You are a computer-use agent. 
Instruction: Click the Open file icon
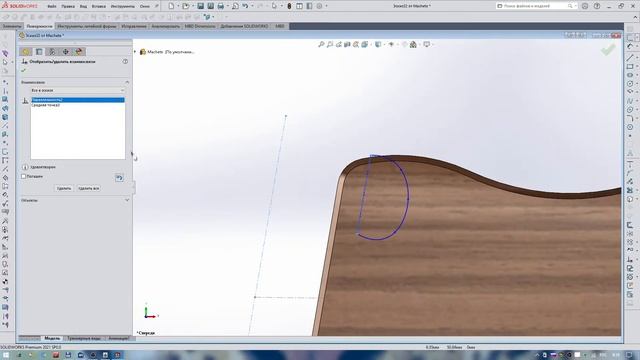185,6
